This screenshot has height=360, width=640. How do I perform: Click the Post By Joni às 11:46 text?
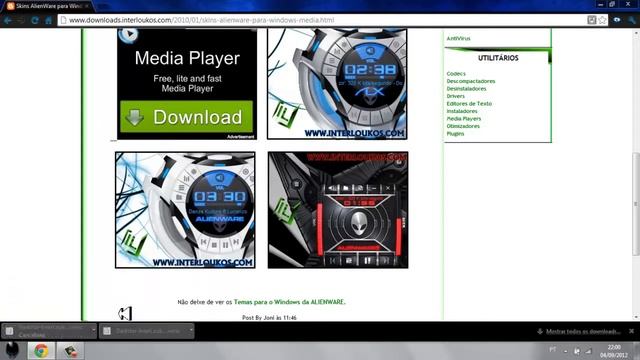pos(269,318)
